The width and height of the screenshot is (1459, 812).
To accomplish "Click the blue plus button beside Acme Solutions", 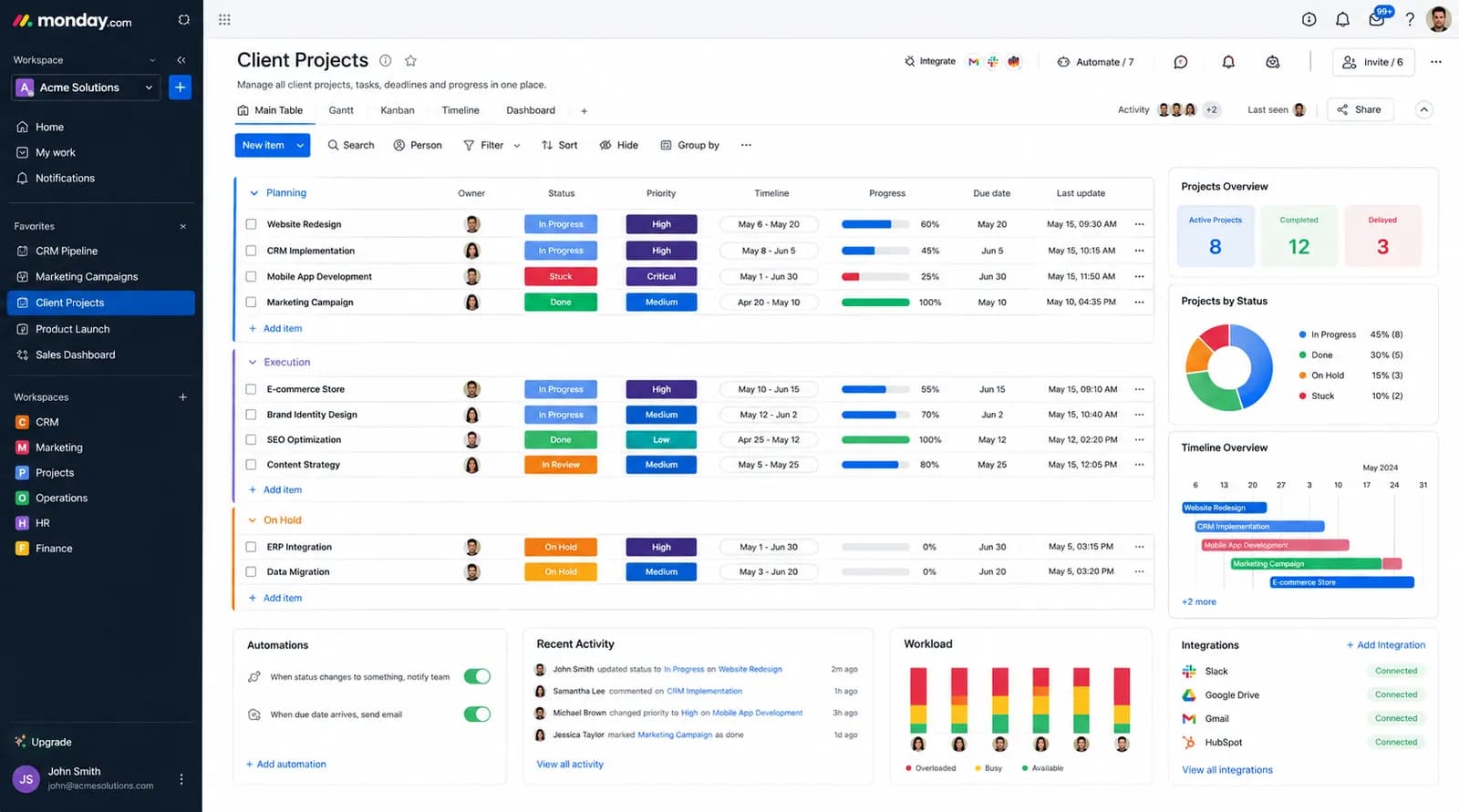I will (x=180, y=87).
